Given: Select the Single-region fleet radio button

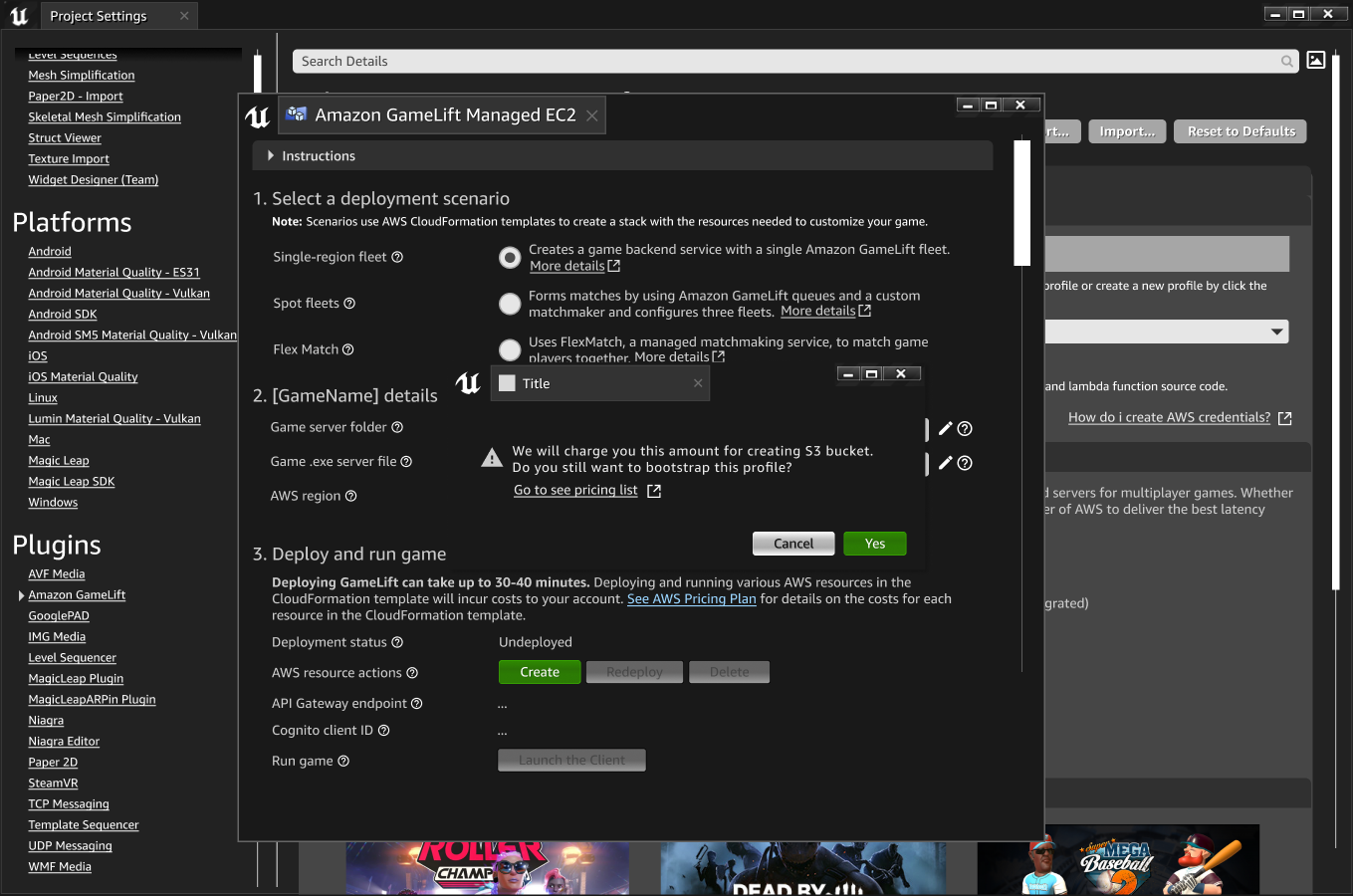Looking at the screenshot, I should 510,258.
